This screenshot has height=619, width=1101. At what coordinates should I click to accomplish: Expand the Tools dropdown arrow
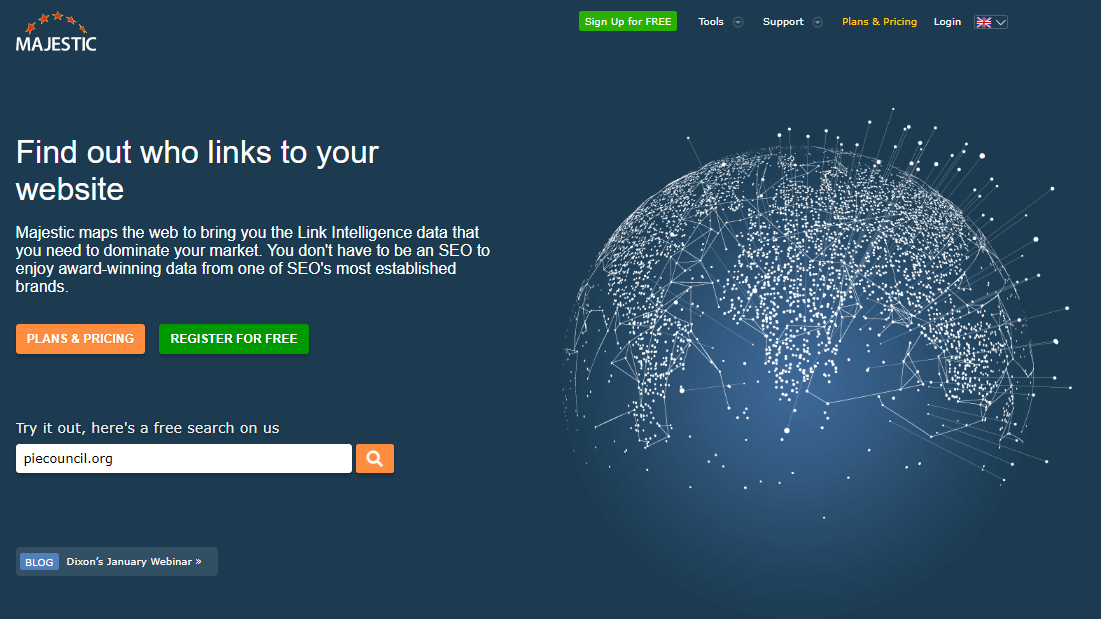point(738,22)
